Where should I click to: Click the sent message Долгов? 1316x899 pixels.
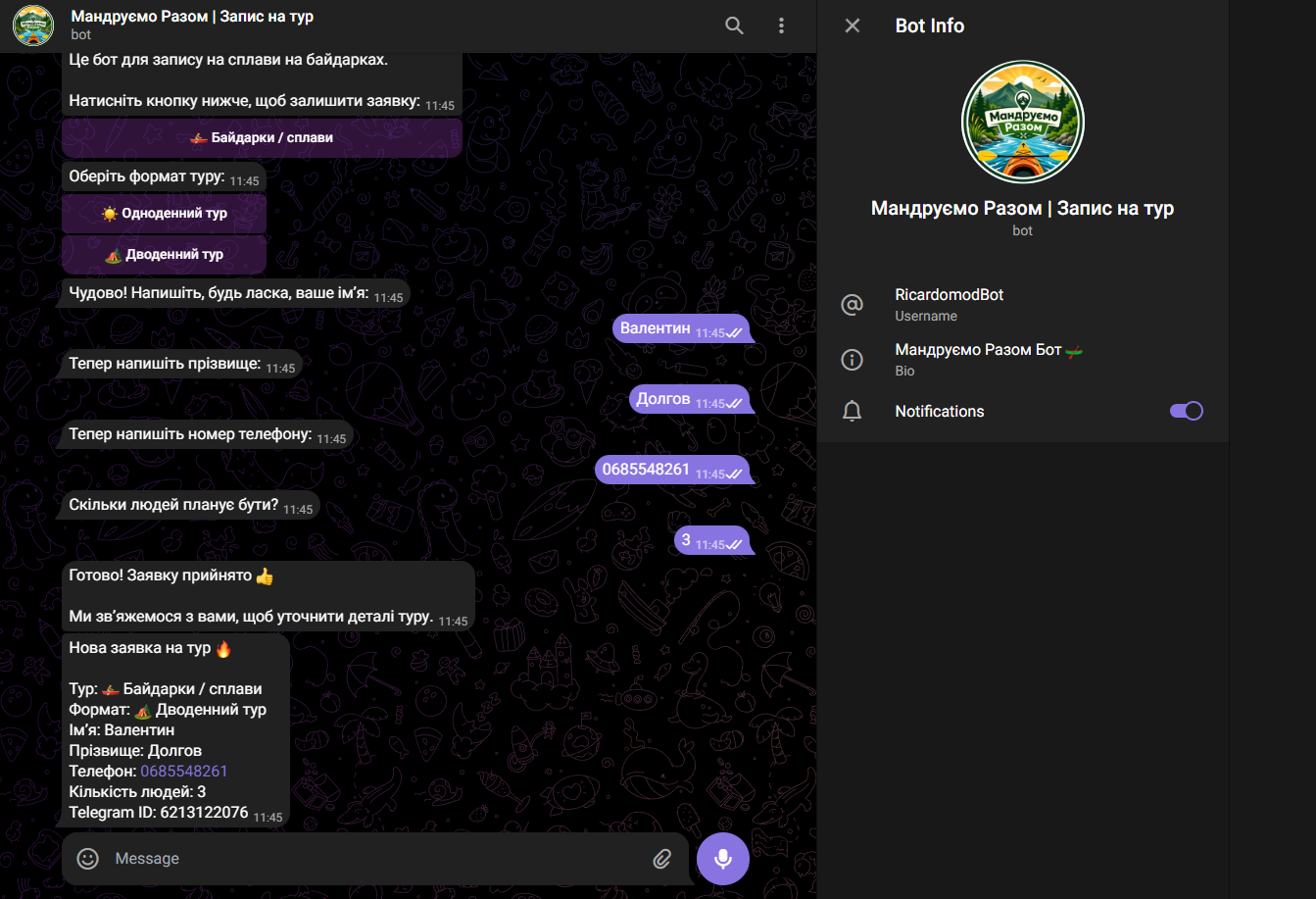tap(690, 399)
